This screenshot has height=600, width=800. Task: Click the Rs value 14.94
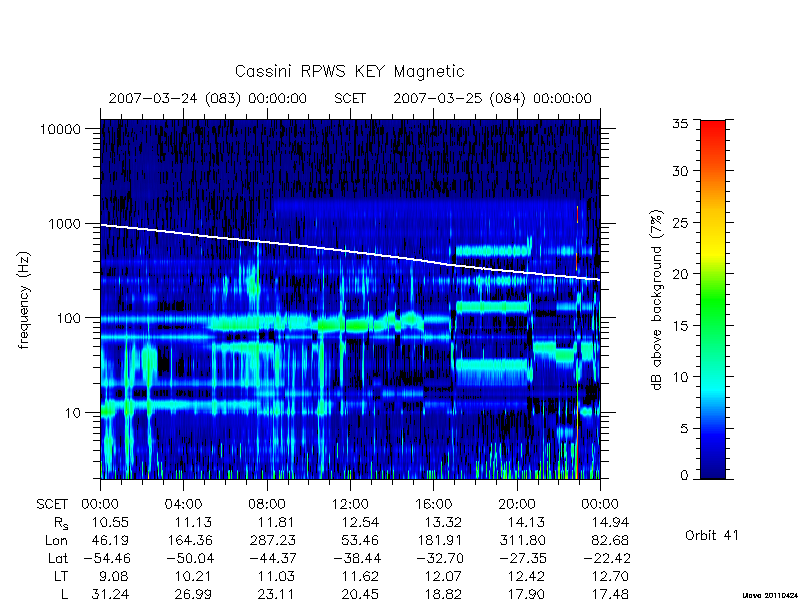click(x=610, y=522)
